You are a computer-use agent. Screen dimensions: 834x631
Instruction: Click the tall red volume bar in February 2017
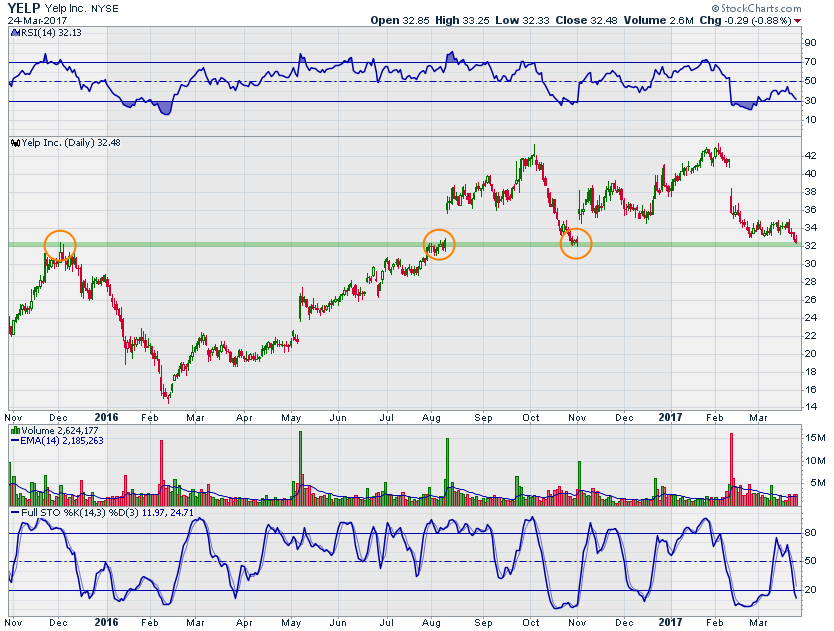[732, 468]
